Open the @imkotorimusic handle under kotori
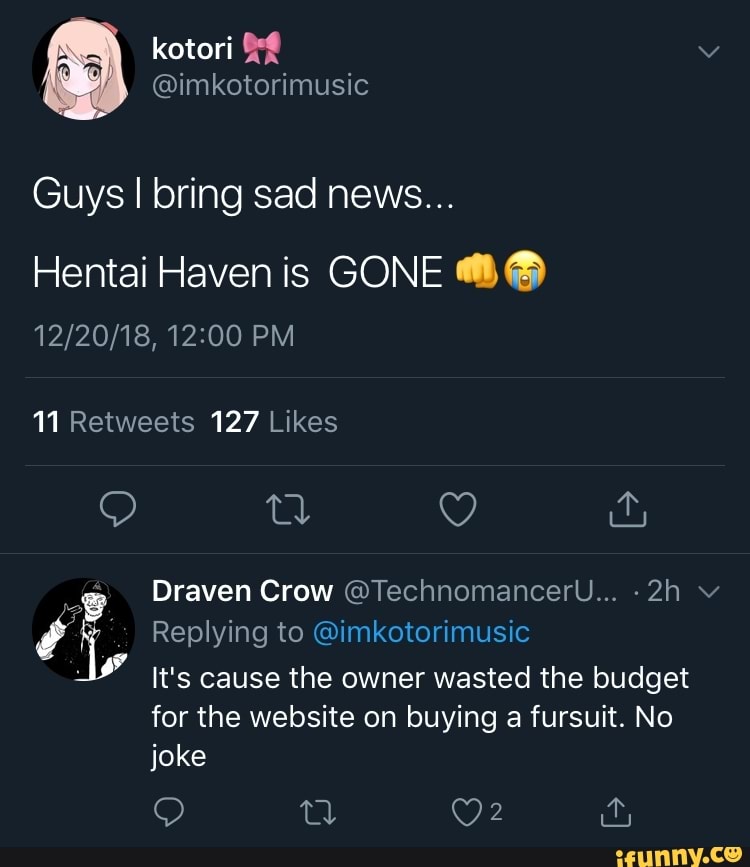 [260, 86]
